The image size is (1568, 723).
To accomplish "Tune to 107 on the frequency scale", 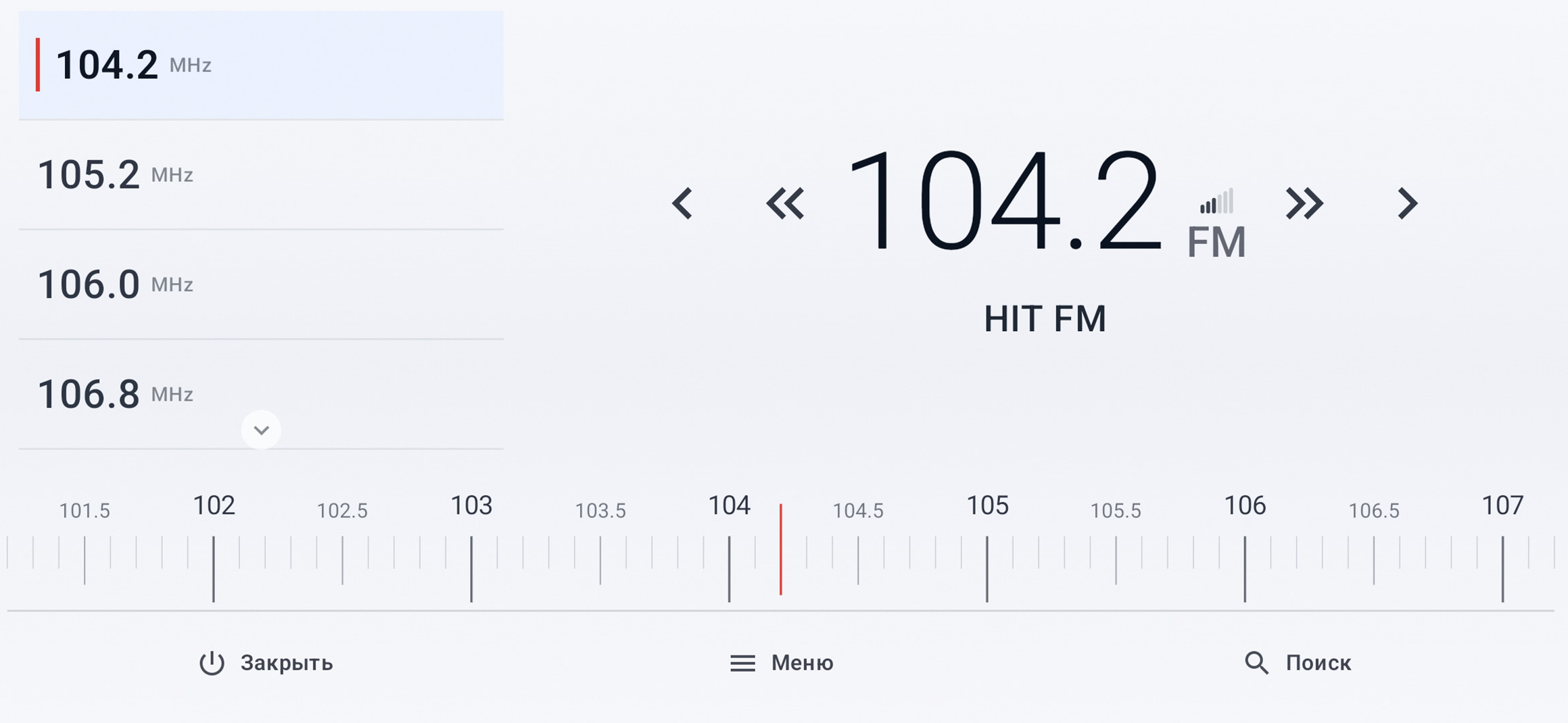I will coord(1502,505).
